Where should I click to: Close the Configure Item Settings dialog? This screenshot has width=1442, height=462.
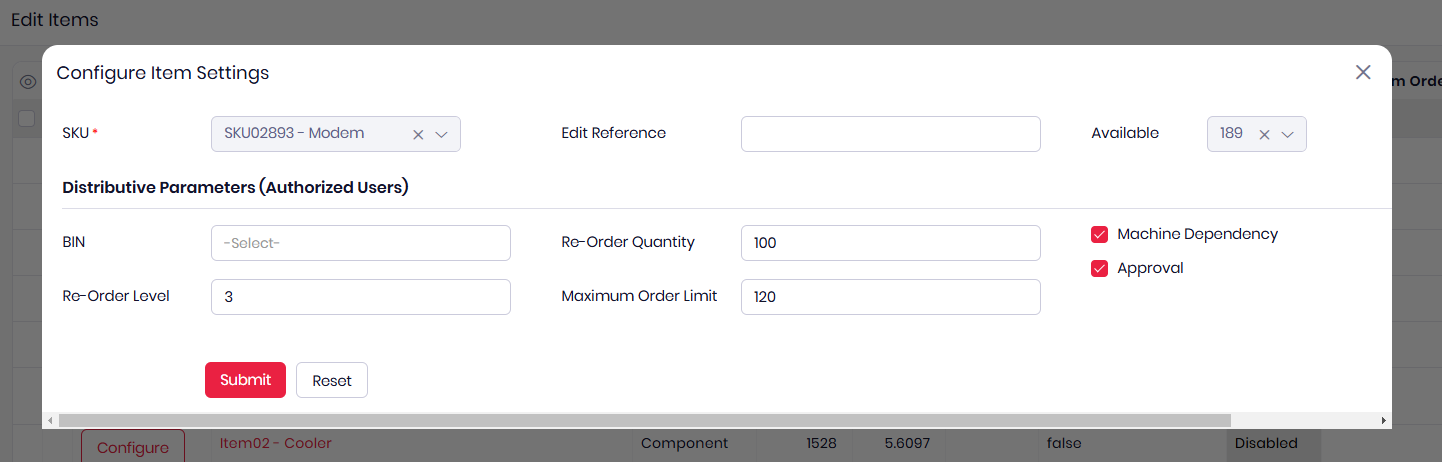tap(1363, 72)
